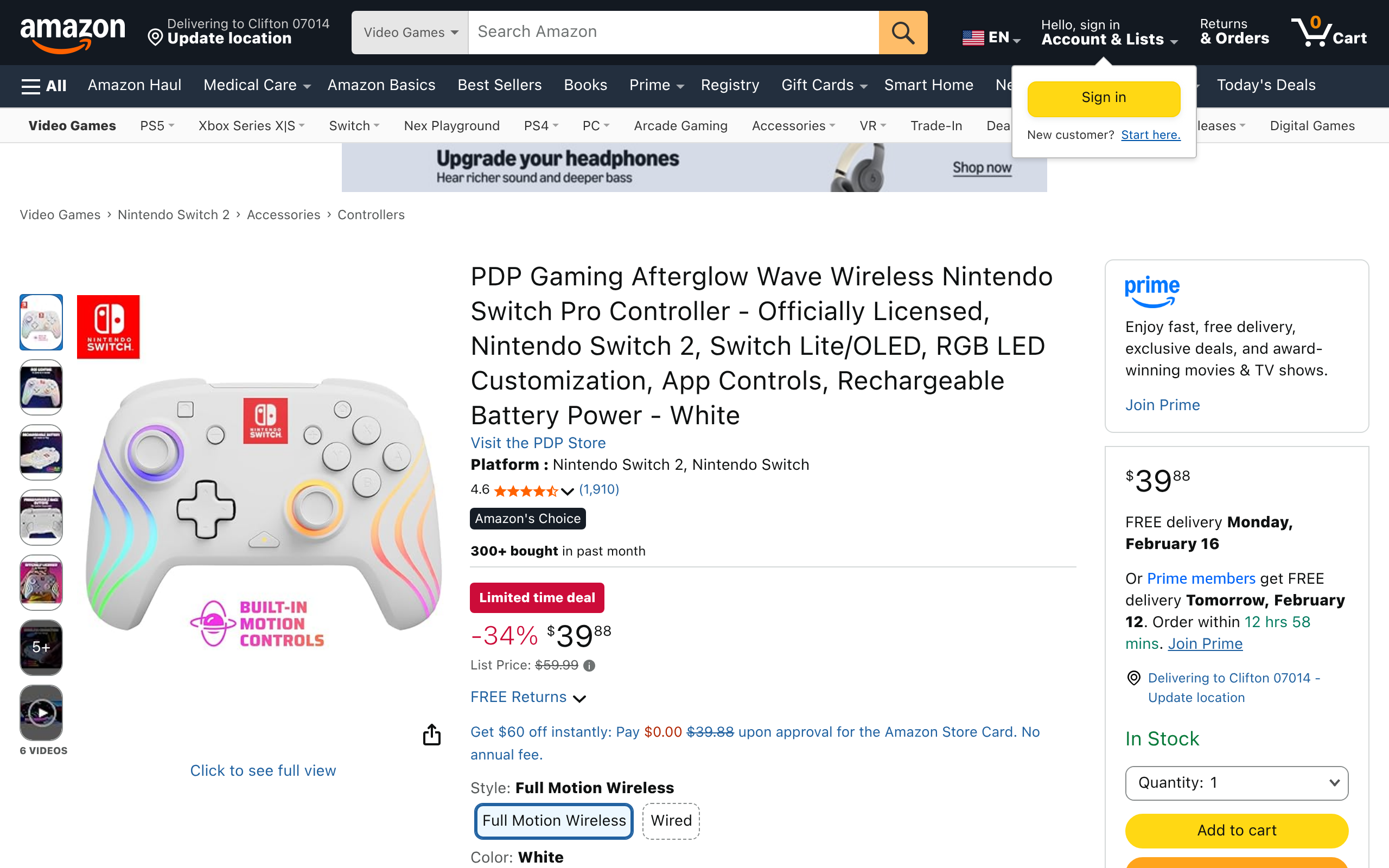
Task: Visit the PDP Store link
Action: pyautogui.click(x=538, y=443)
